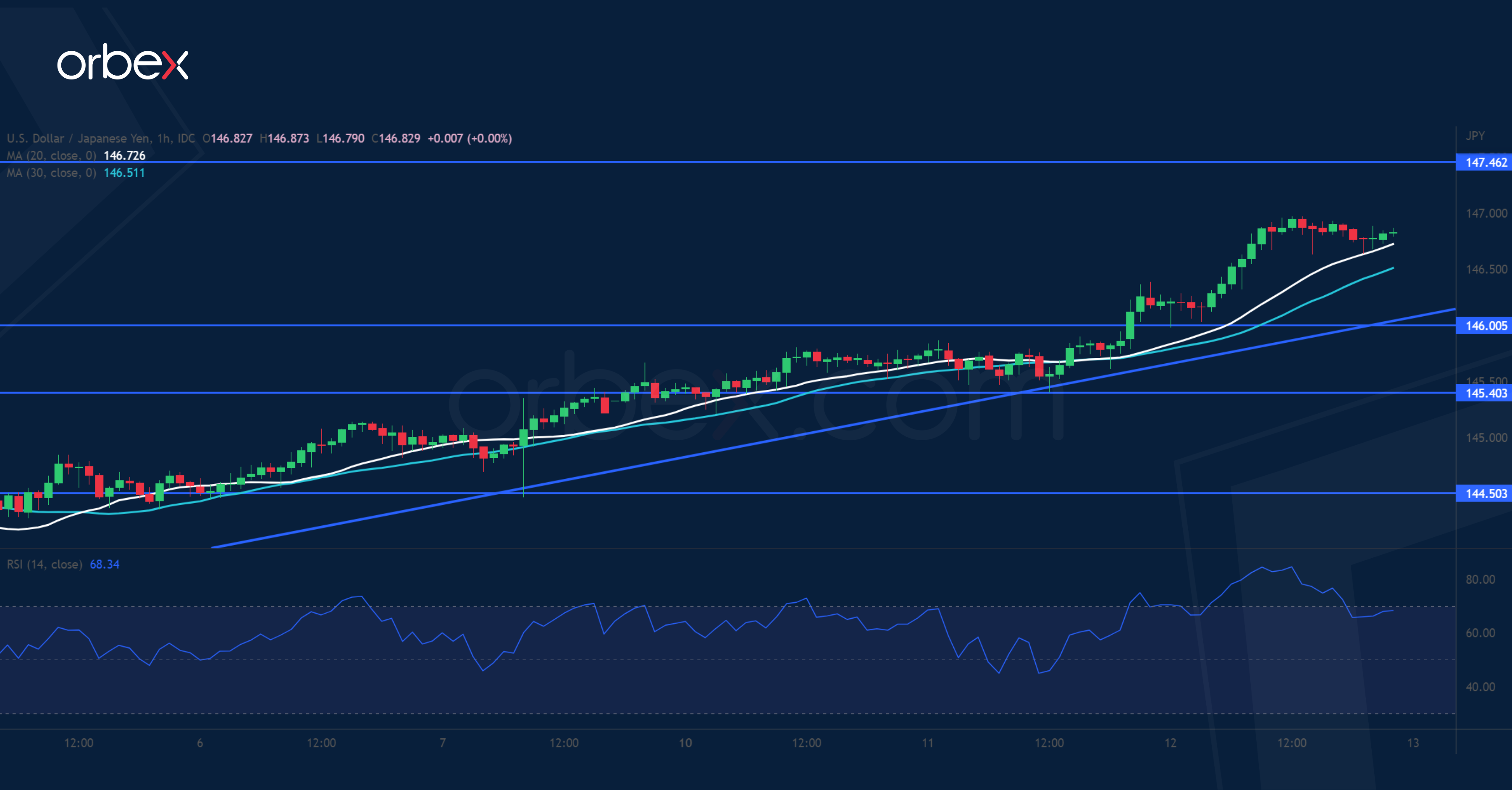This screenshot has width=1512, height=790.
Task: Click the JPY currency label on price axis
Action: (1475, 136)
